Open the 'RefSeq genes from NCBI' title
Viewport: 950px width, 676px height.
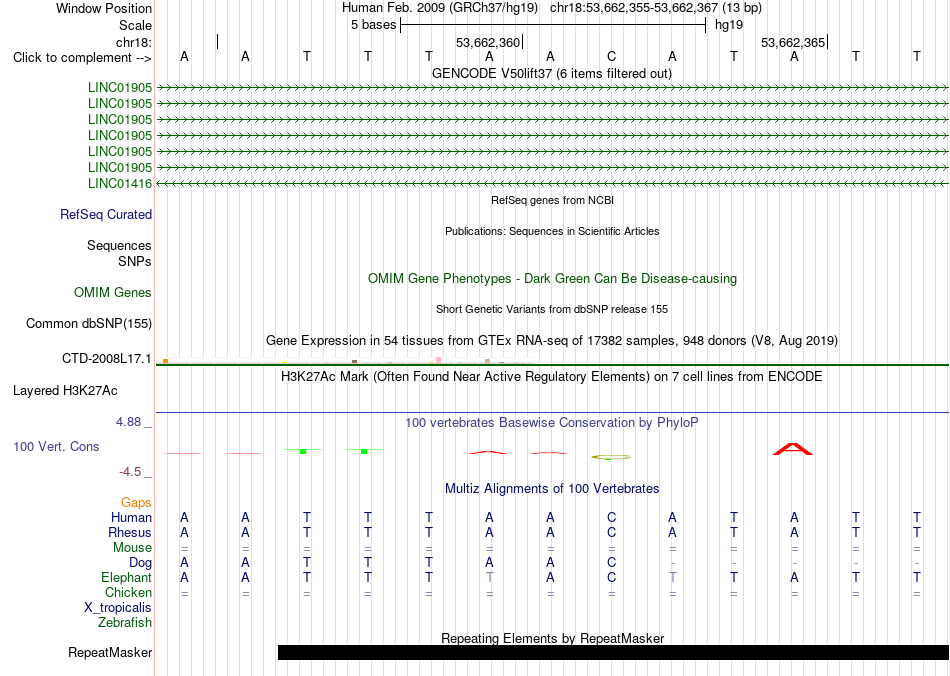pyautogui.click(x=552, y=200)
